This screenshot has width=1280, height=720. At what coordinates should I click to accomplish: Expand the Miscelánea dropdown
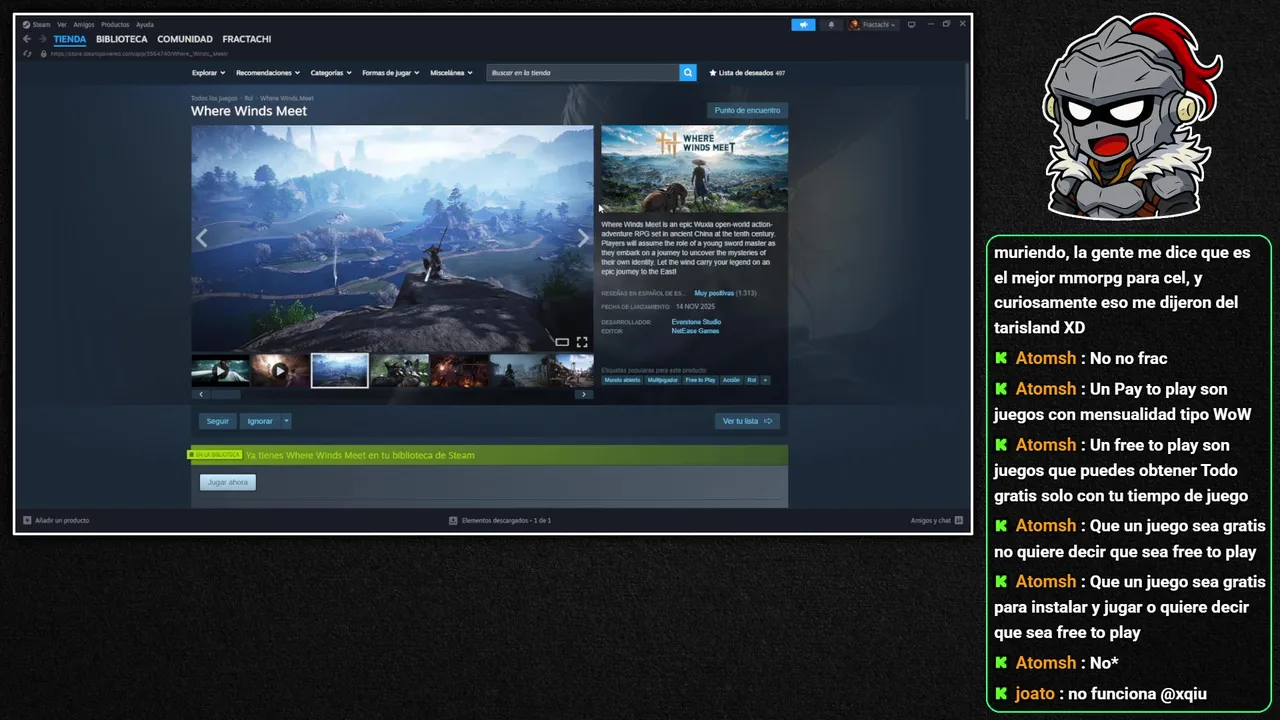[x=451, y=73]
